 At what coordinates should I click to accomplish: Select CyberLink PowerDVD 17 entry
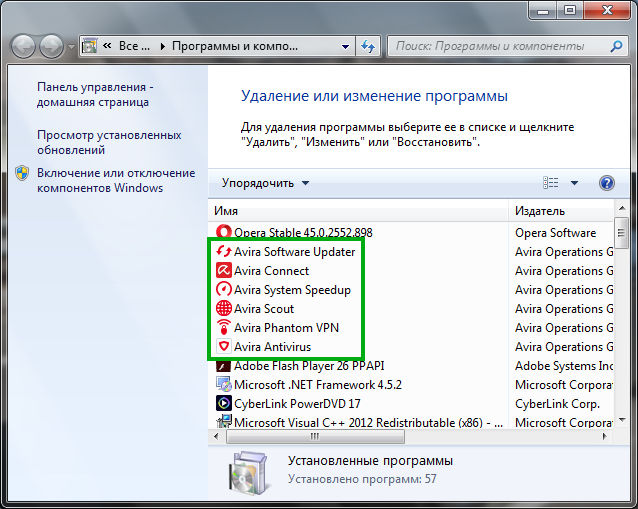297,404
